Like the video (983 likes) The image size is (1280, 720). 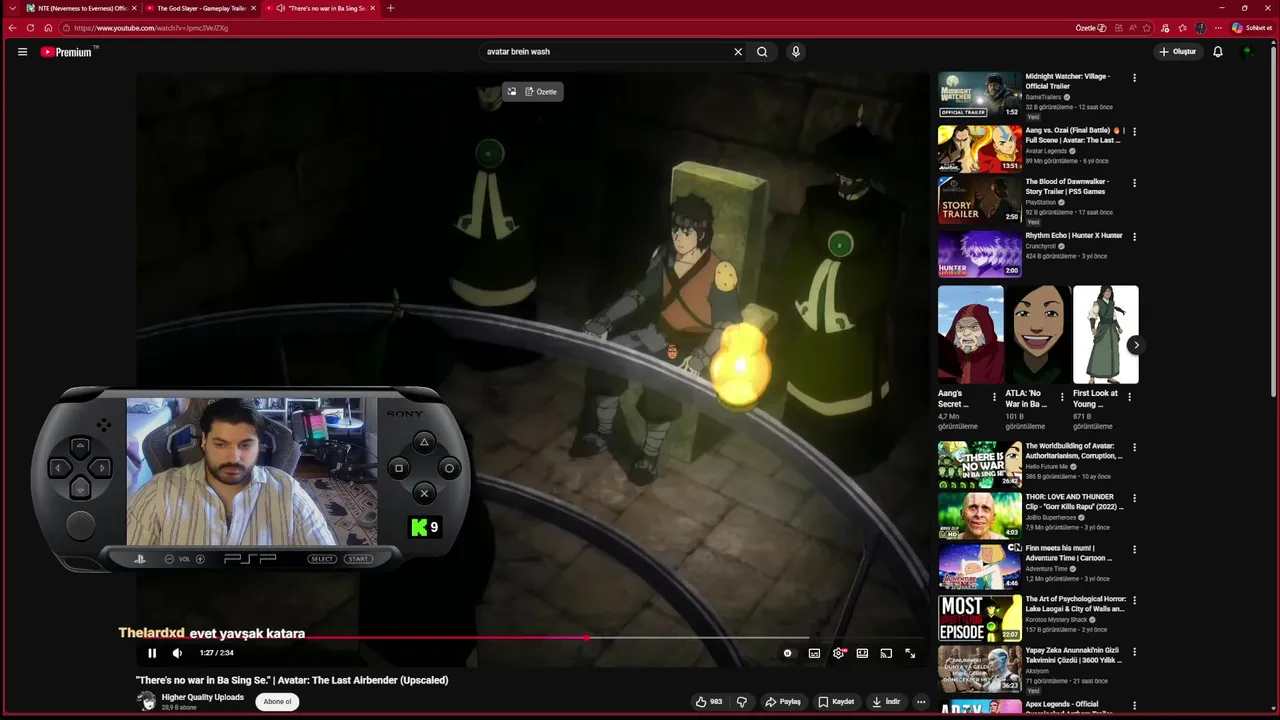click(709, 702)
